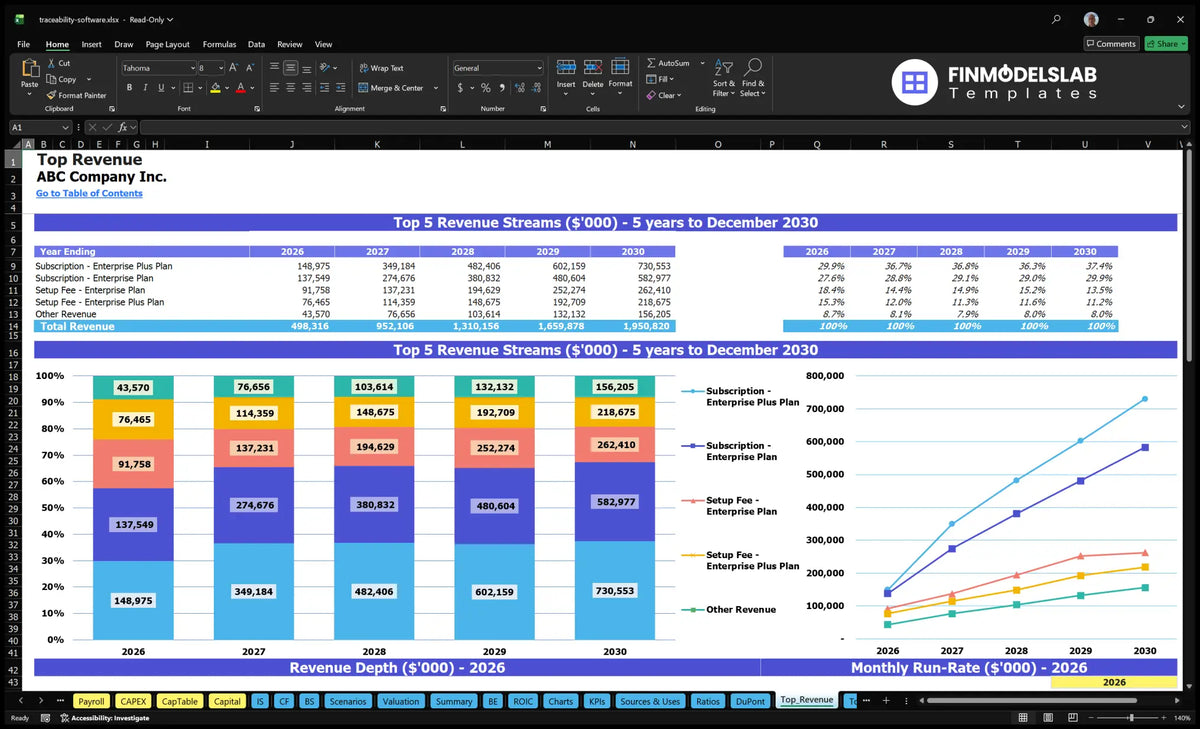Toggle Wrap Text
This screenshot has height=729, width=1200.
click(381, 68)
